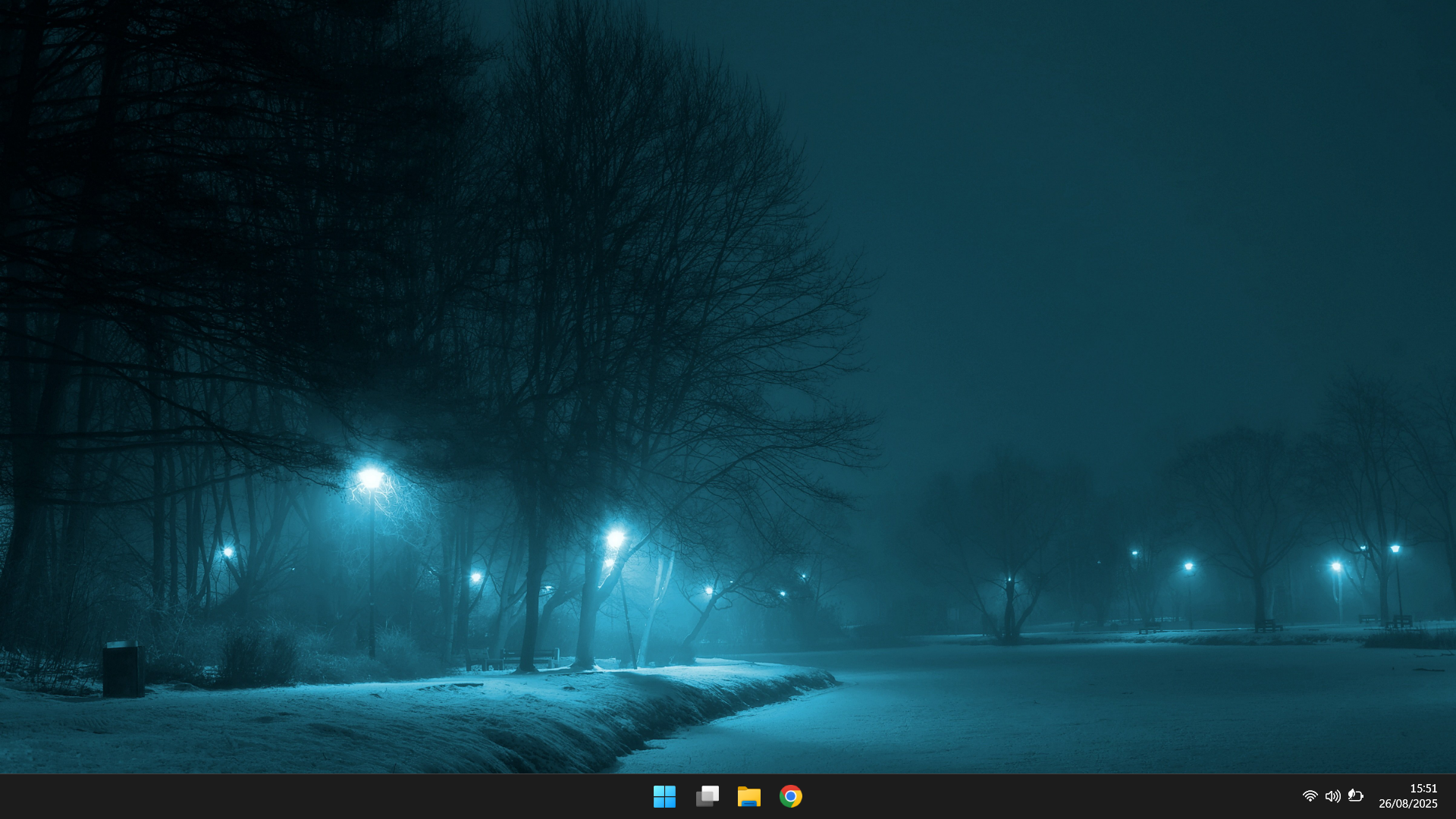Open Task View from the taskbar
Screen dimensions: 1456x819
[x=707, y=796]
